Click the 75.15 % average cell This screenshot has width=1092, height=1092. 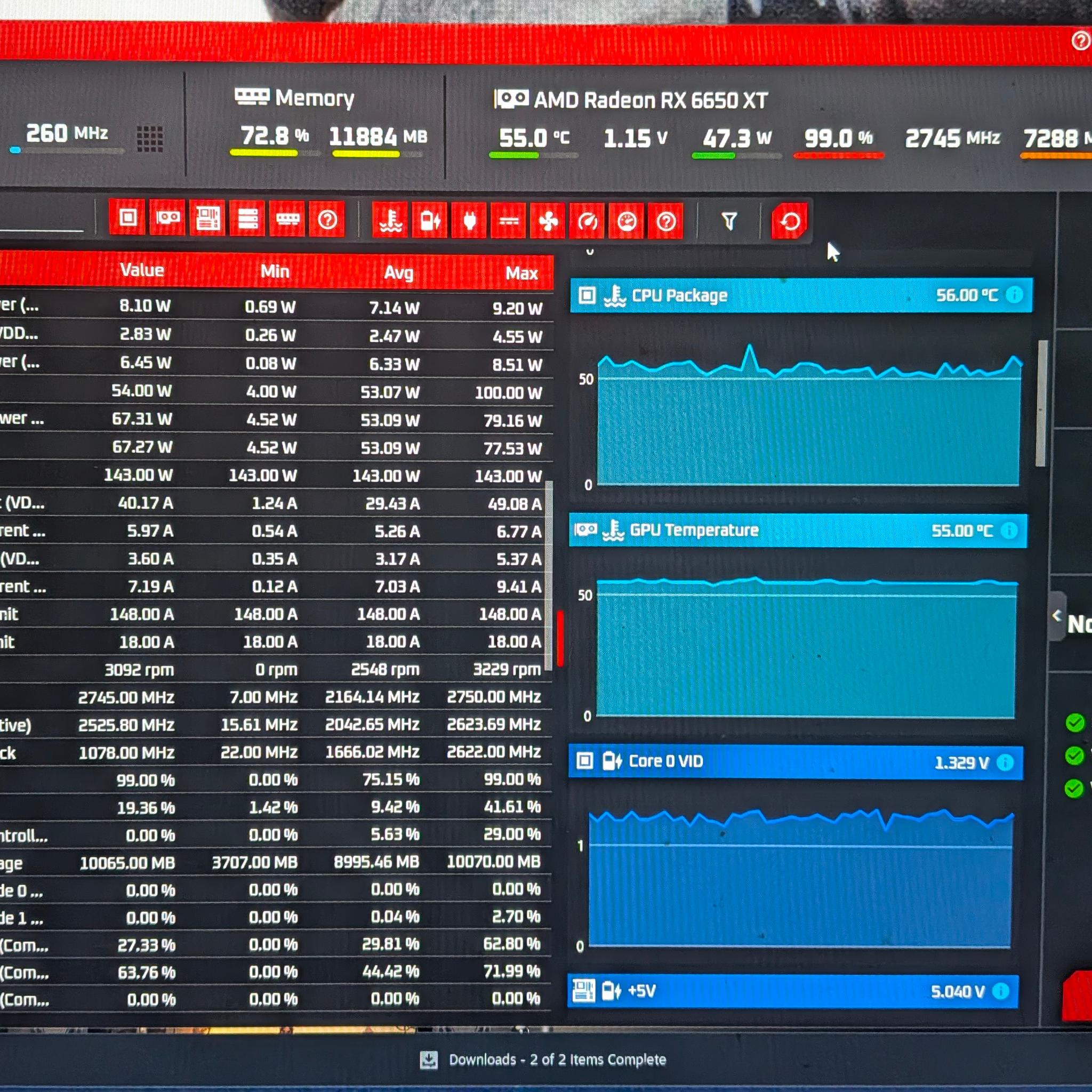[x=390, y=780]
